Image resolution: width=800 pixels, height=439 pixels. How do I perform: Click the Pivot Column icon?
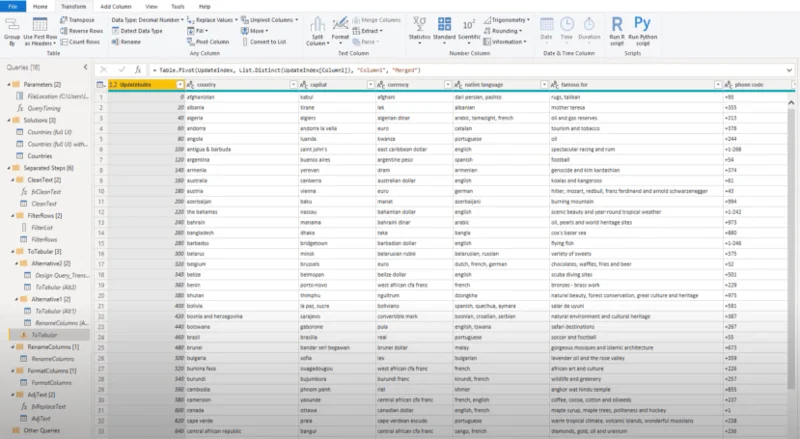click(x=191, y=42)
